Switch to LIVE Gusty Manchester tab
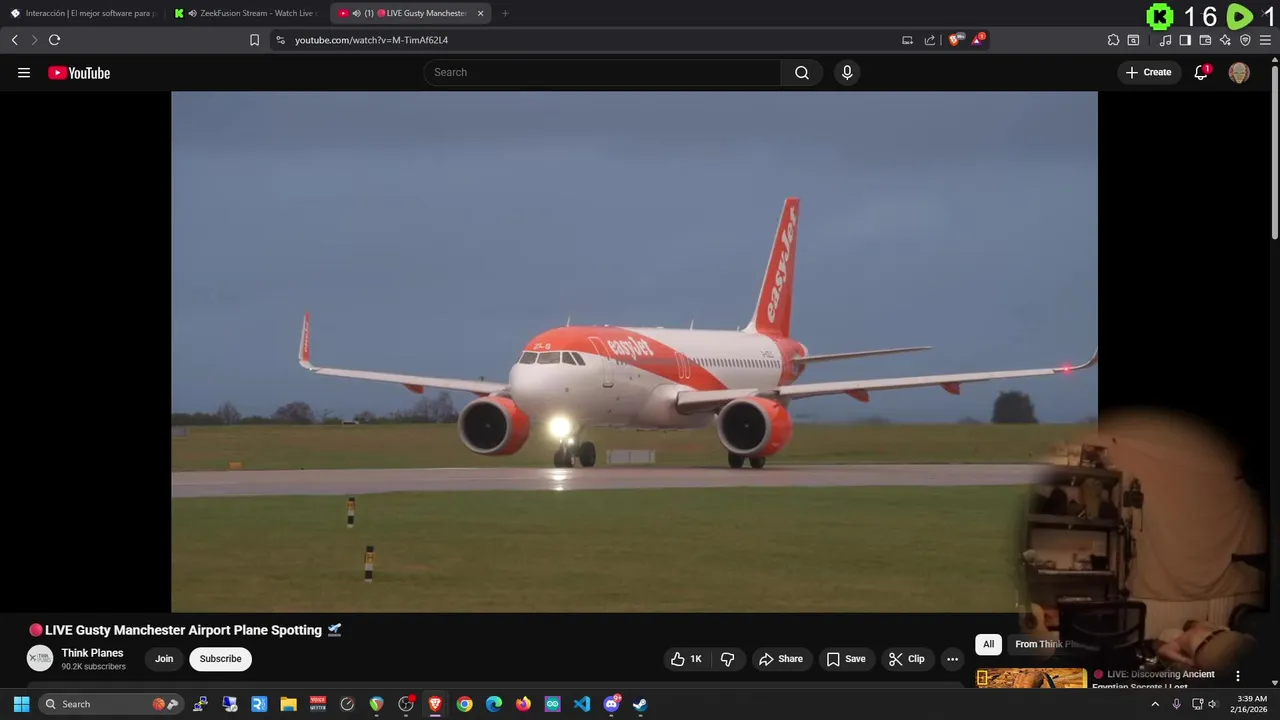This screenshot has width=1280, height=720. (411, 13)
